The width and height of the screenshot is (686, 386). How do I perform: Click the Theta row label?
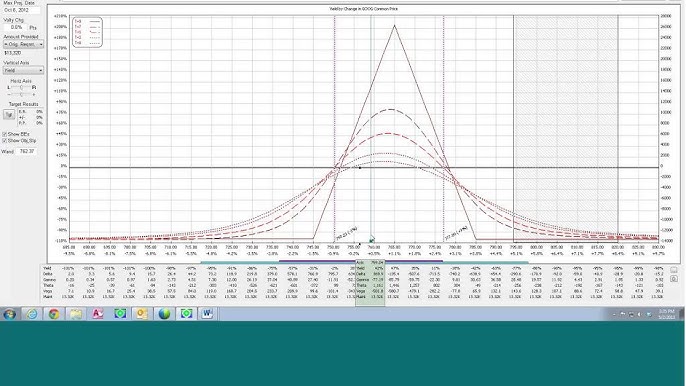[x=47, y=285]
